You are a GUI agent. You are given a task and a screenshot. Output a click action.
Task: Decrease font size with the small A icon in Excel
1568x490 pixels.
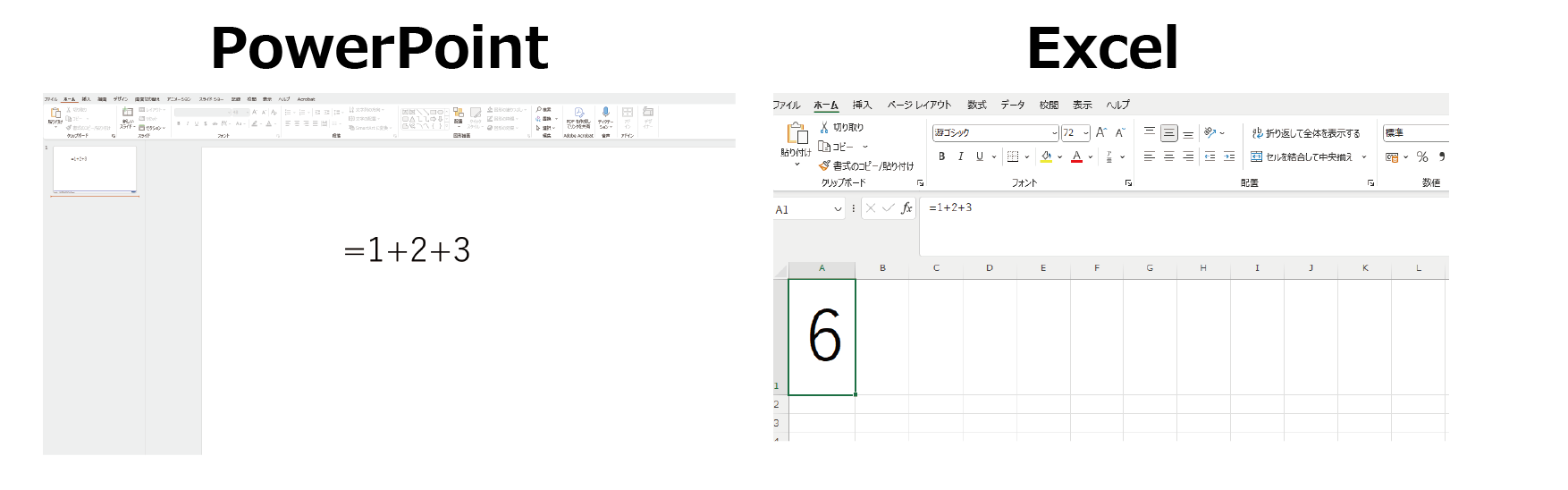pyautogui.click(x=1120, y=132)
